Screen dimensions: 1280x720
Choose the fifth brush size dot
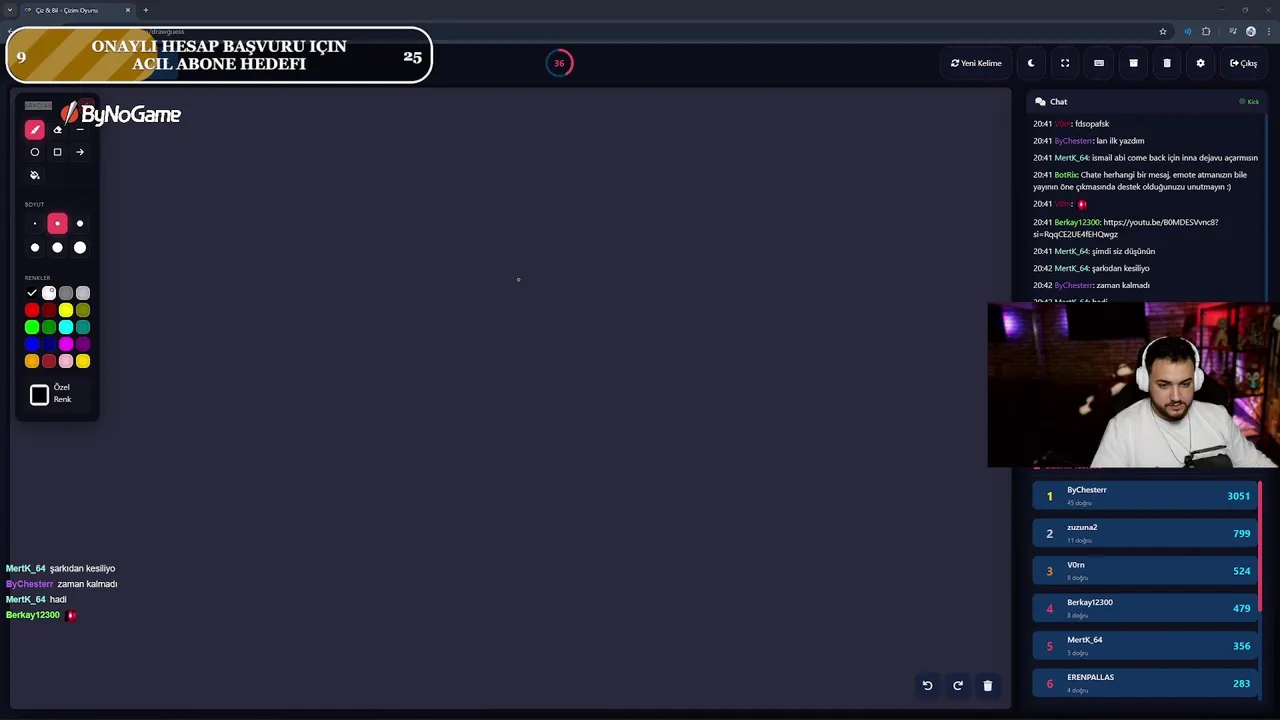[x=57, y=248]
